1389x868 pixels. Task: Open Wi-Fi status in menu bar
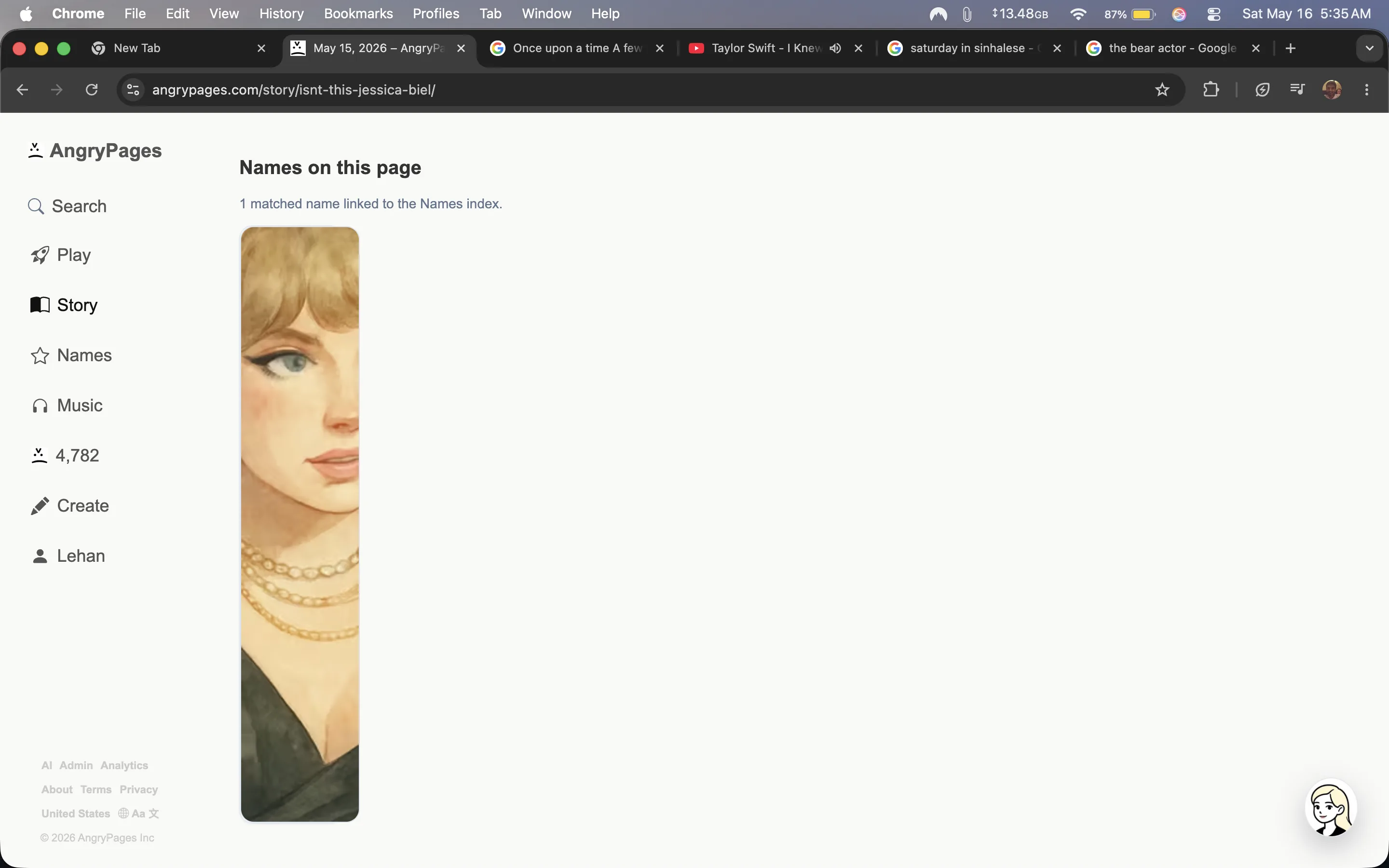point(1078,14)
